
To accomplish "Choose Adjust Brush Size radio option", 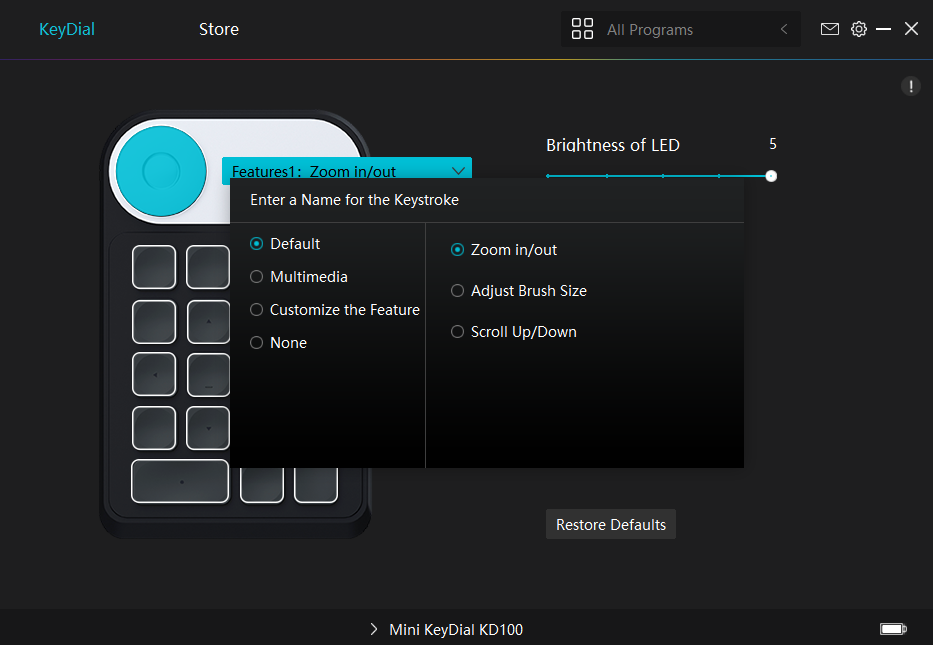I will coord(519,290).
